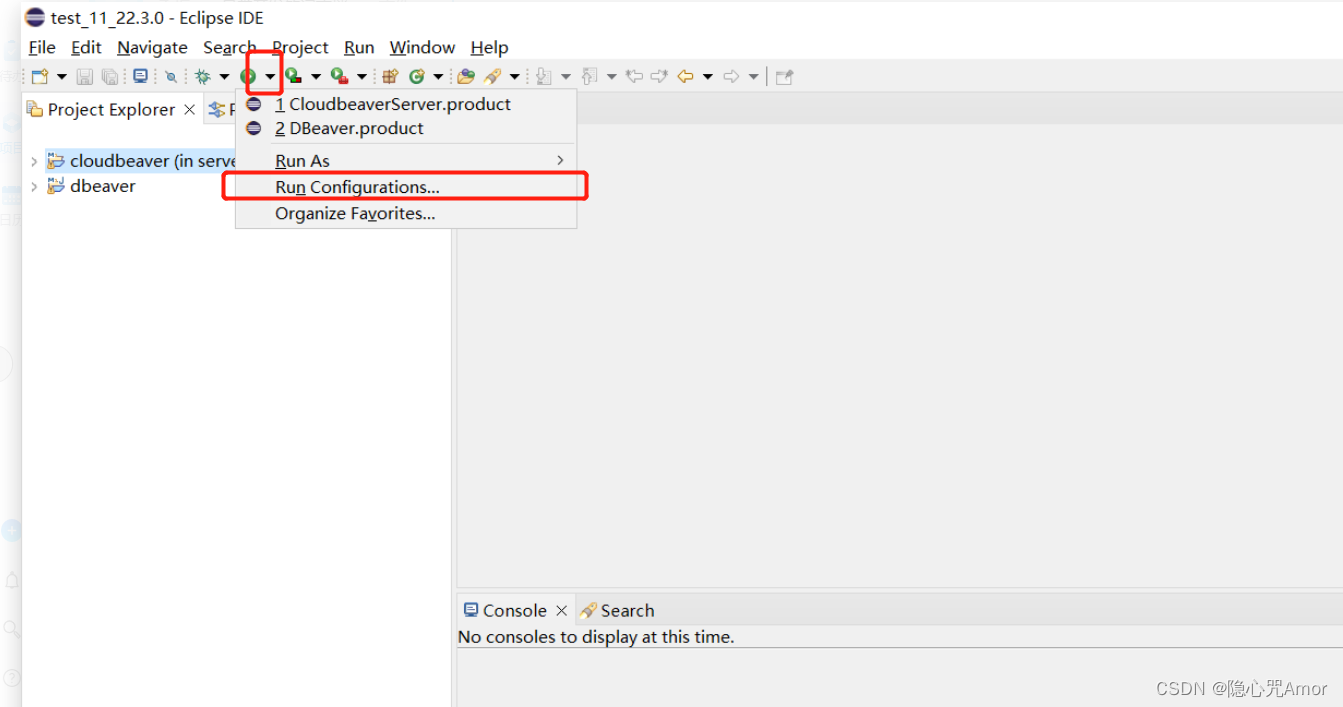
Task: Click the Save All toolbar icon
Action: click(x=110, y=76)
